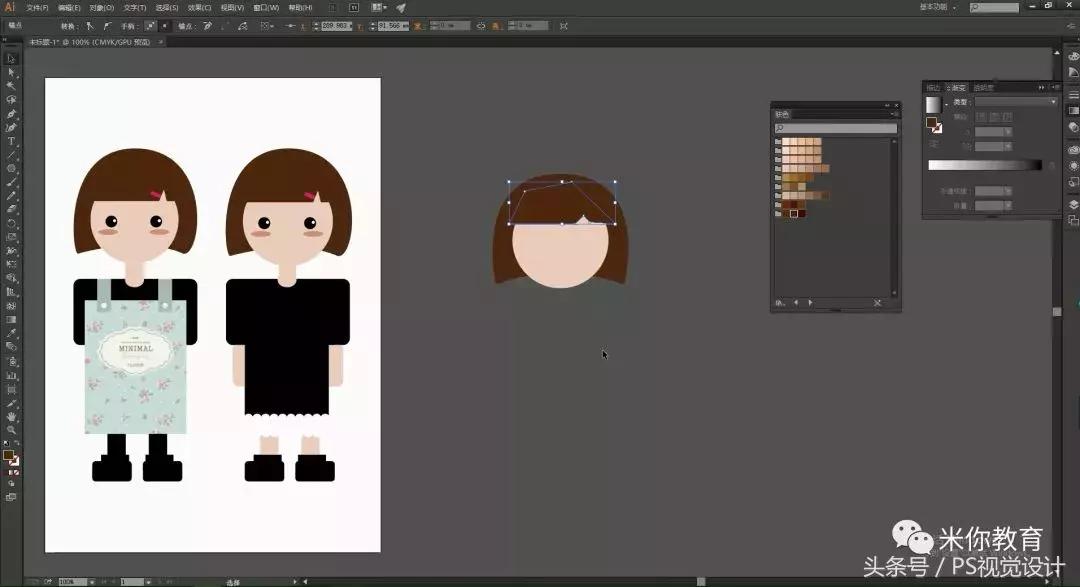The image size is (1080, 587).
Task: Pick the Hand tool in the toolbox
Action: pyautogui.click(x=12, y=416)
